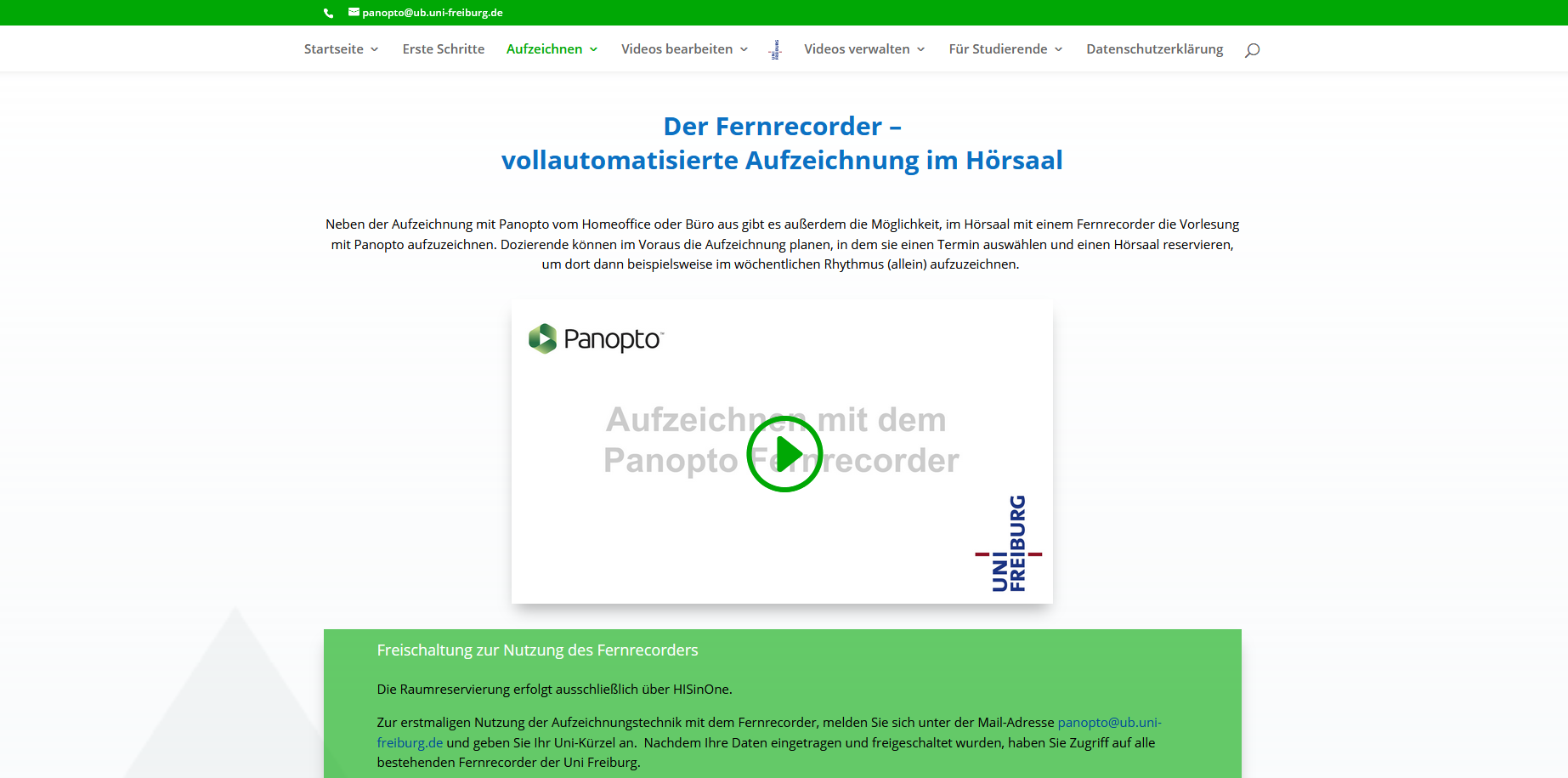
Task: Click text 'Die Raumreservierung erfolgt ausschließlich über HISinOne.'
Action: pos(554,690)
